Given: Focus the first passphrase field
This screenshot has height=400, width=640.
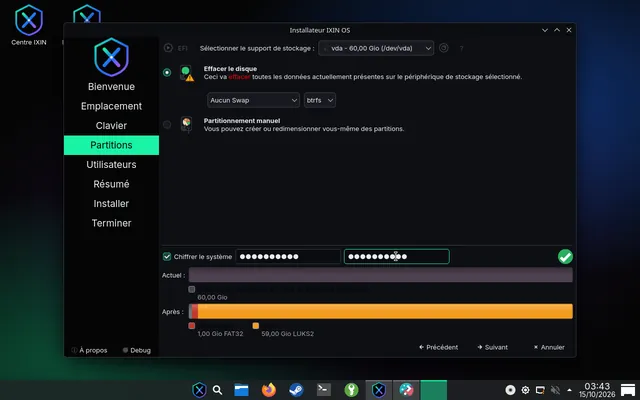Looking at the screenshot, I should 288,256.
